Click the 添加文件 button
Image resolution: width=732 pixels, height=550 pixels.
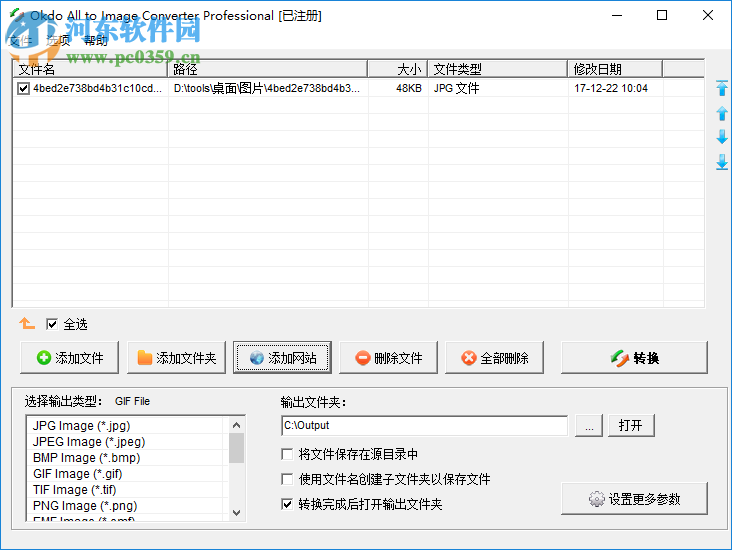click(70, 358)
